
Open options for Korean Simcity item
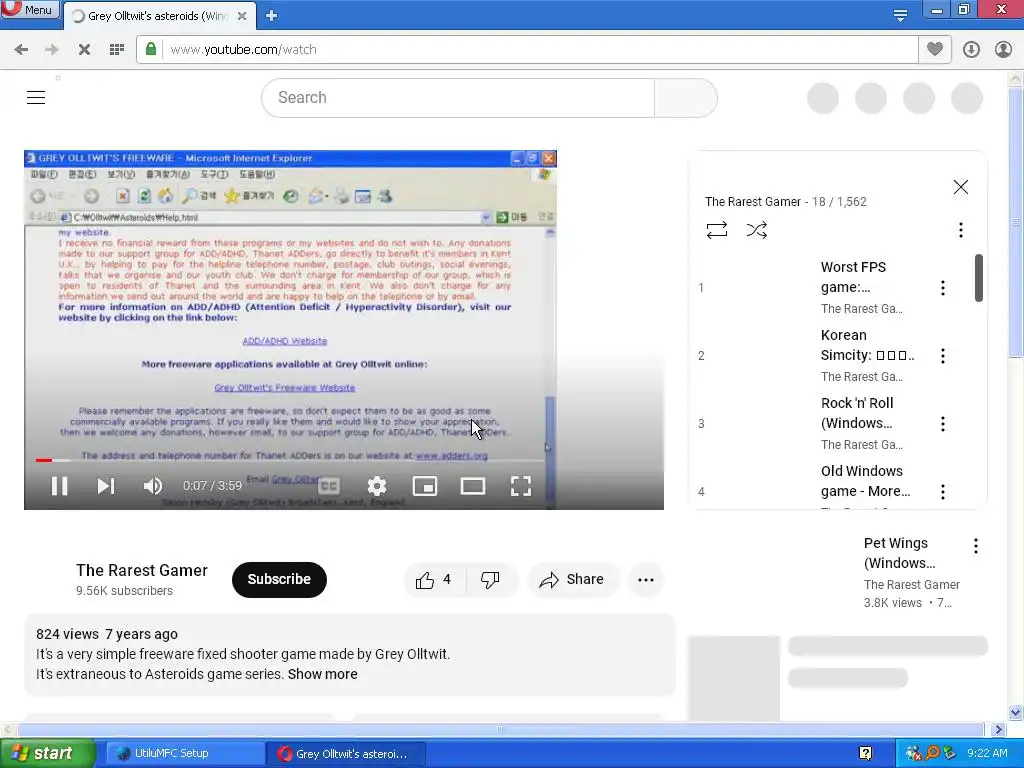(x=943, y=356)
